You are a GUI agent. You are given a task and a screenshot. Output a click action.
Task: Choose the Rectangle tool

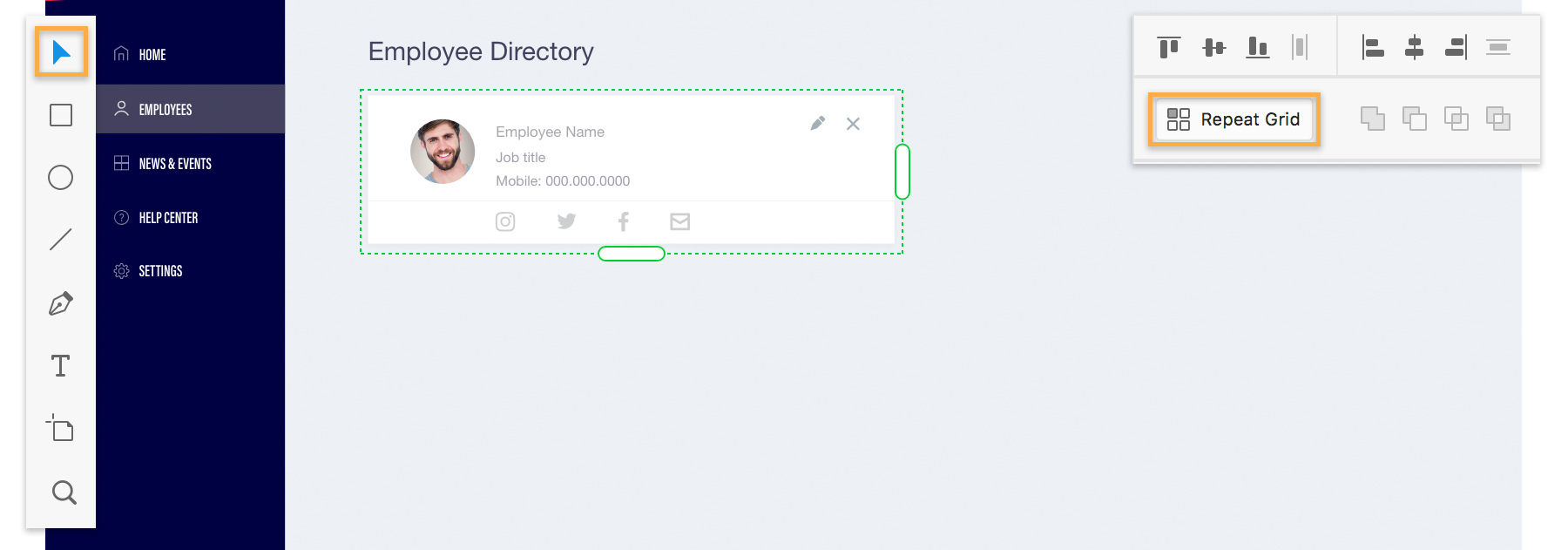(x=61, y=115)
